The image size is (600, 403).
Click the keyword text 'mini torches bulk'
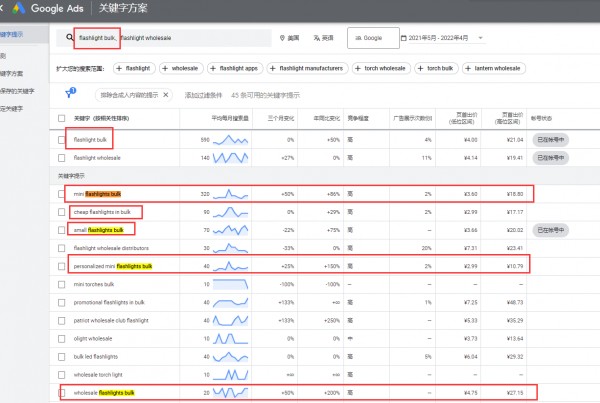point(94,284)
